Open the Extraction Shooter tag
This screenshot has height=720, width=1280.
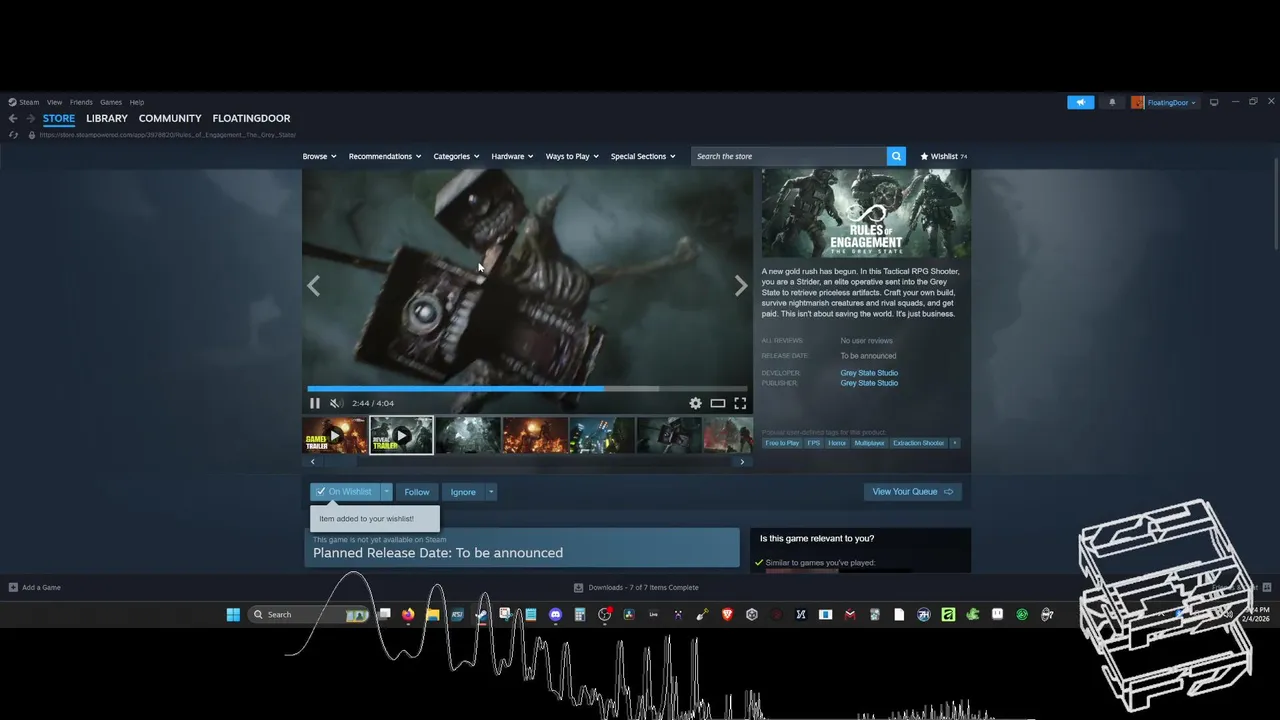point(918,443)
